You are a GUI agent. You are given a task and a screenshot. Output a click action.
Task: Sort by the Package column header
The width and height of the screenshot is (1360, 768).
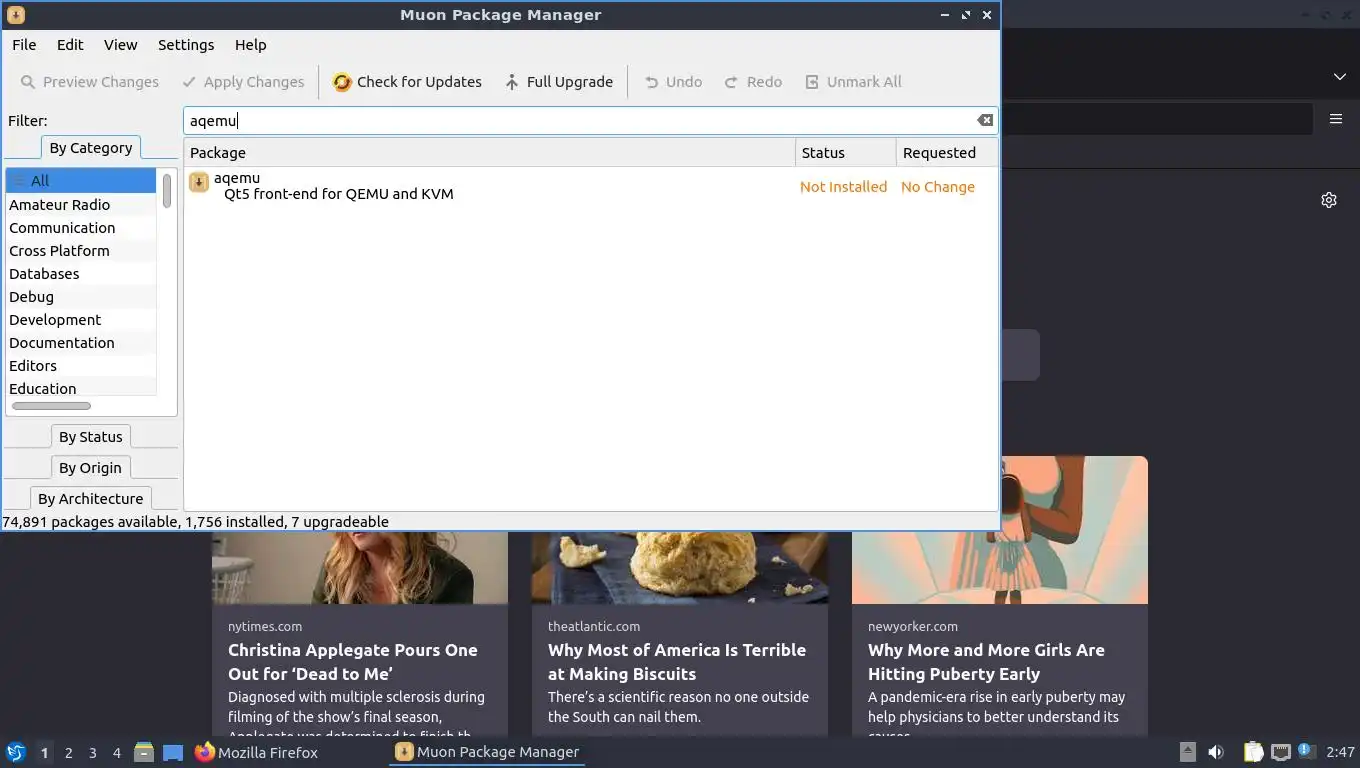490,153
